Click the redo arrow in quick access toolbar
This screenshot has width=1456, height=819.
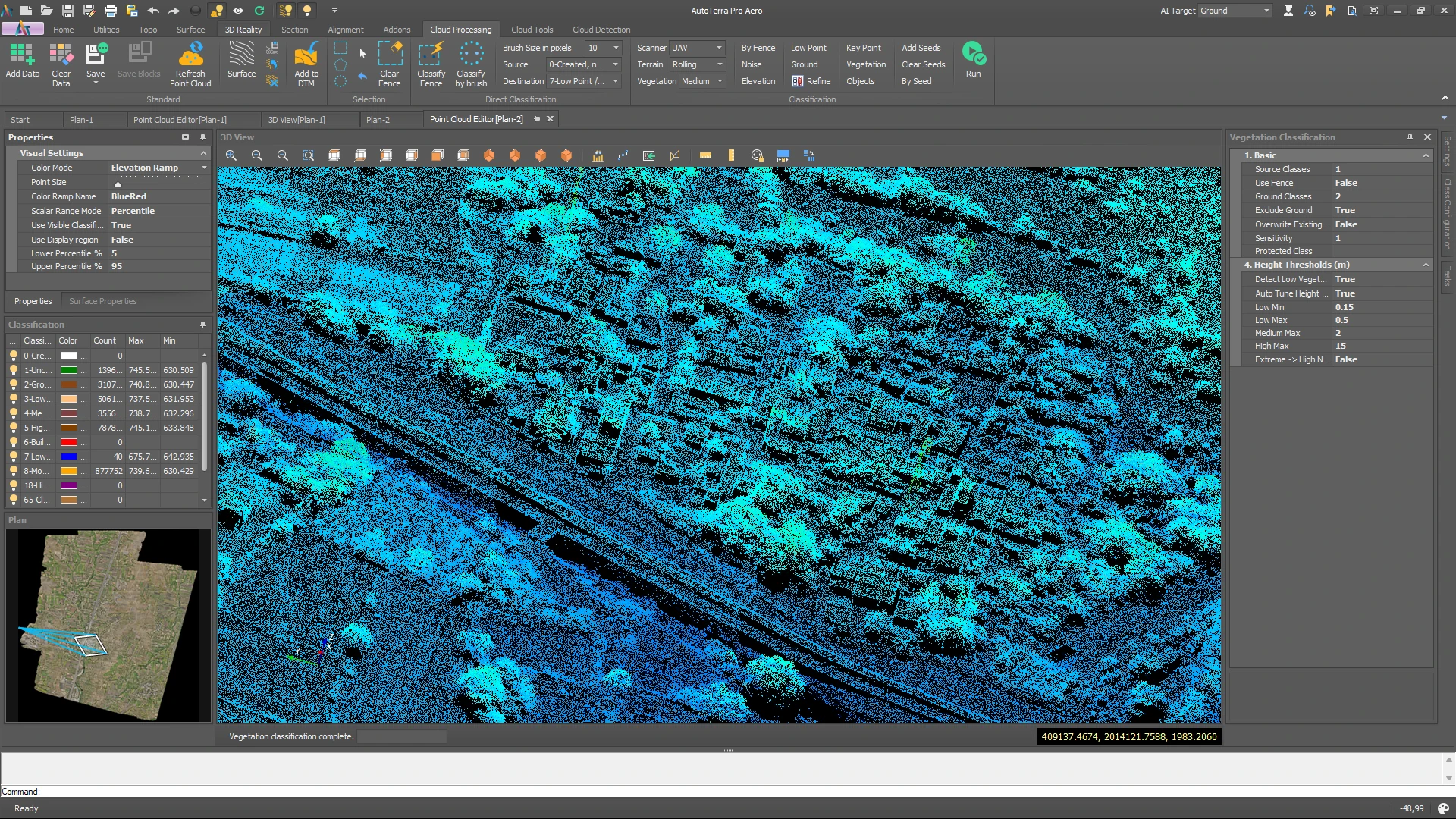tap(174, 11)
